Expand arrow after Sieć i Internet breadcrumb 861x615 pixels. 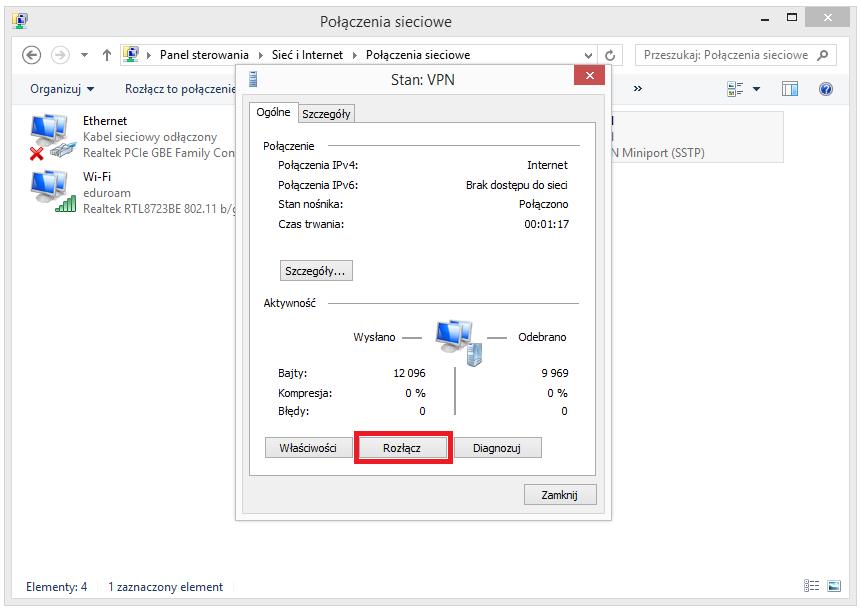(355, 55)
